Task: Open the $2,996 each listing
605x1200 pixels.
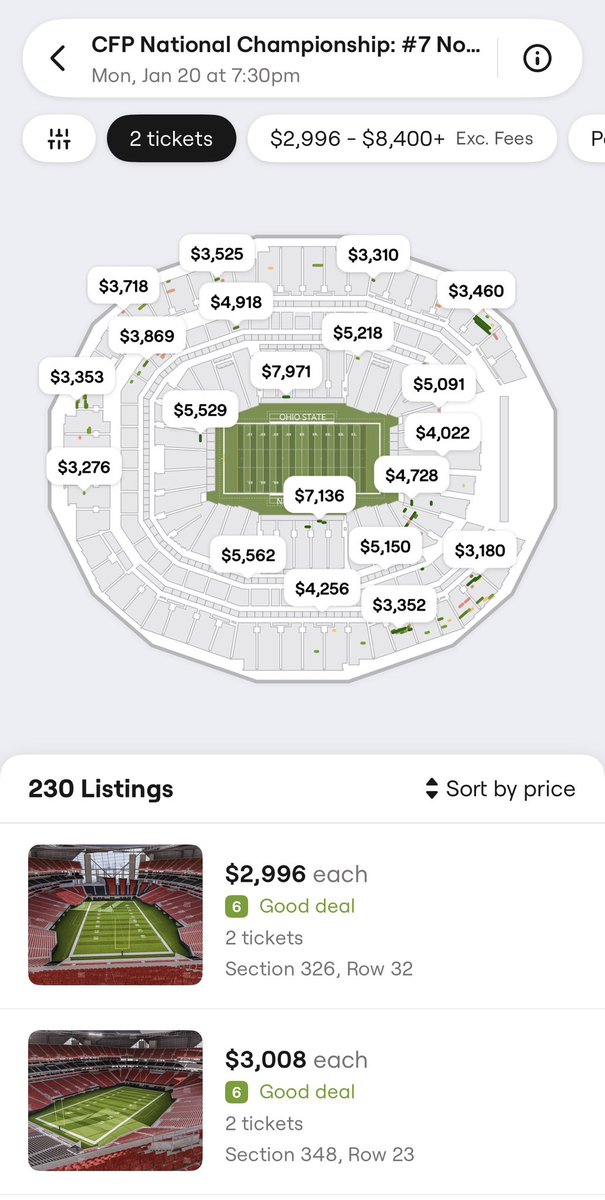Action: pos(302,915)
